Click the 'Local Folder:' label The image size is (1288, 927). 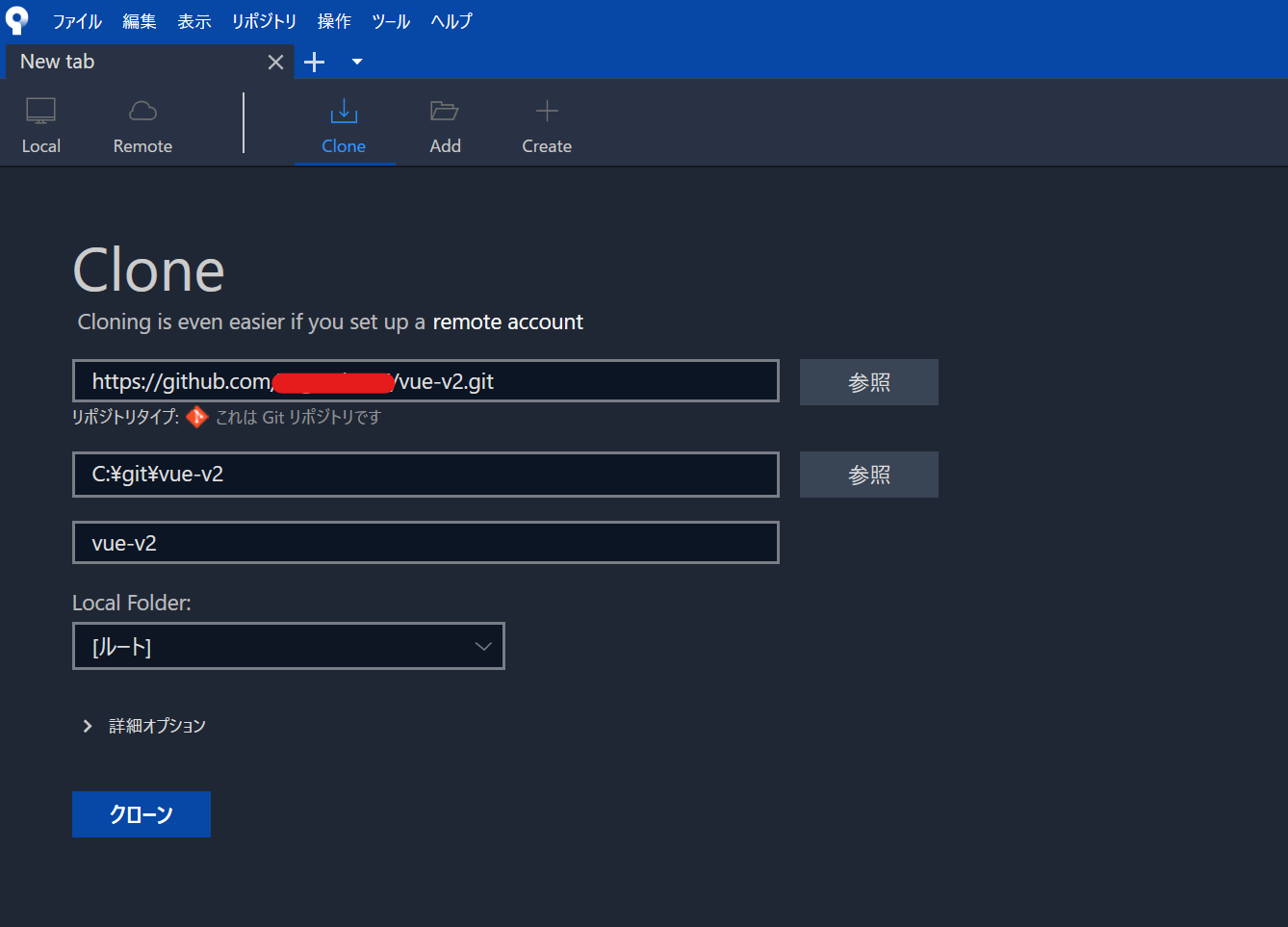tap(132, 603)
